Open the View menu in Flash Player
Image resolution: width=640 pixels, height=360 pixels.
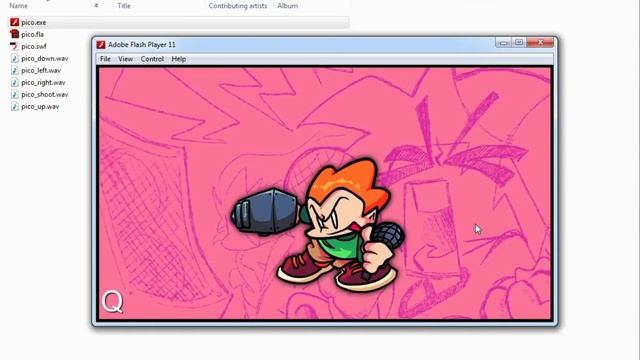click(x=125, y=59)
